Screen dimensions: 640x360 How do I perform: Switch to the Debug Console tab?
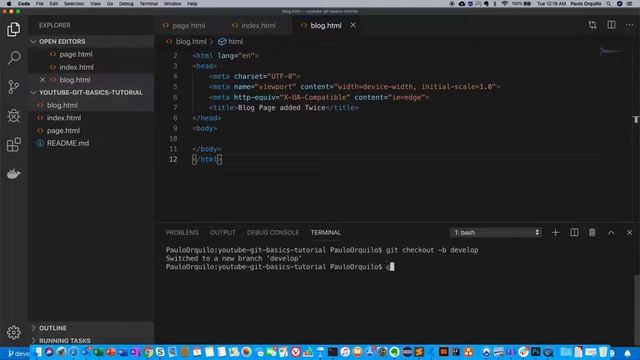(x=273, y=233)
